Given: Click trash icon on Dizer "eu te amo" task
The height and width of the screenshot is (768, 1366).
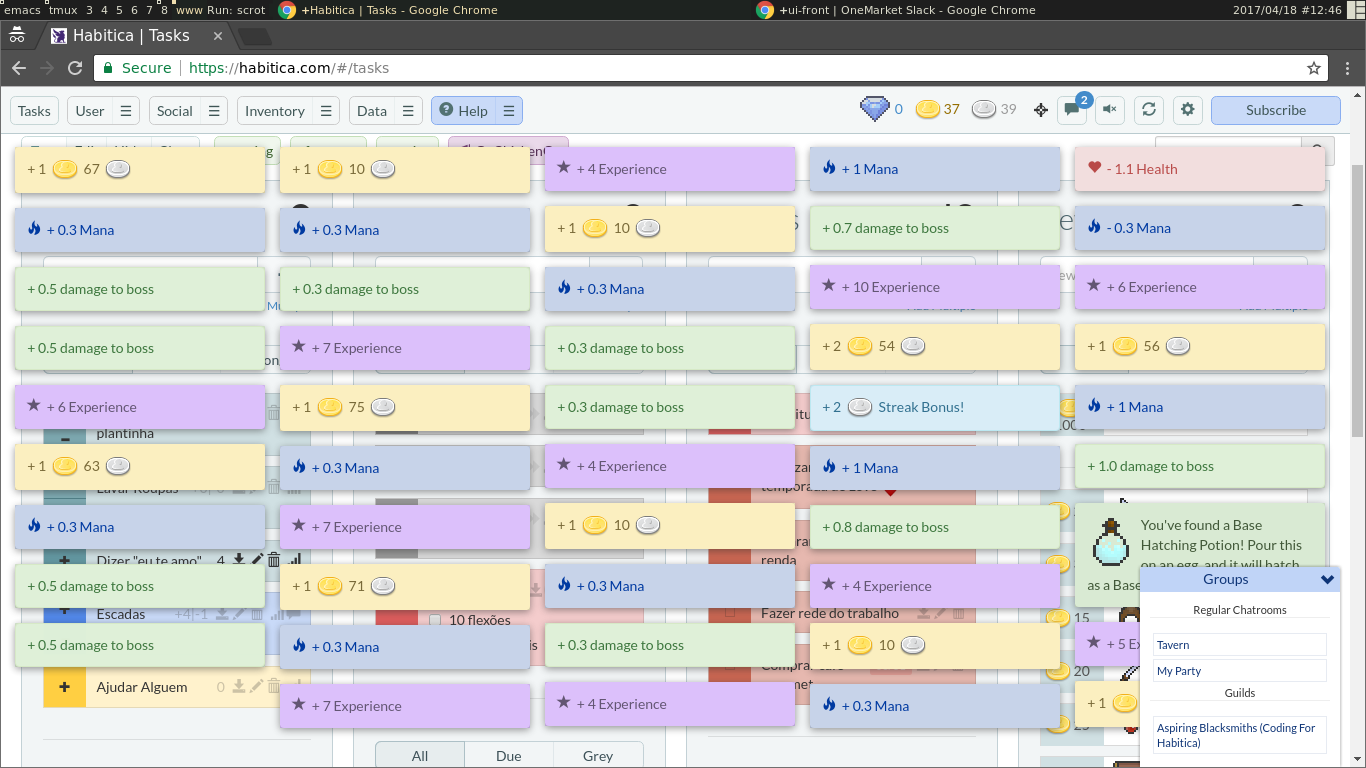Looking at the screenshot, I should [x=274, y=560].
